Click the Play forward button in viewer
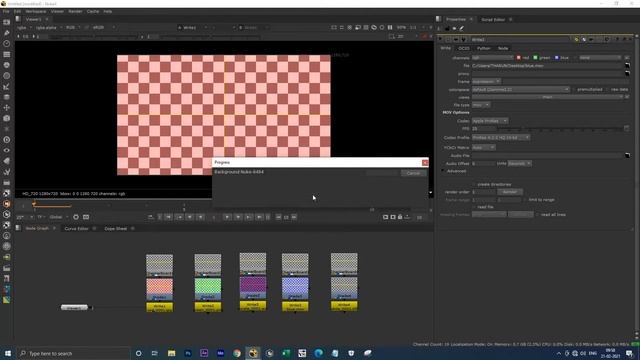Viewport: 640px width, 360px height. (227, 217)
